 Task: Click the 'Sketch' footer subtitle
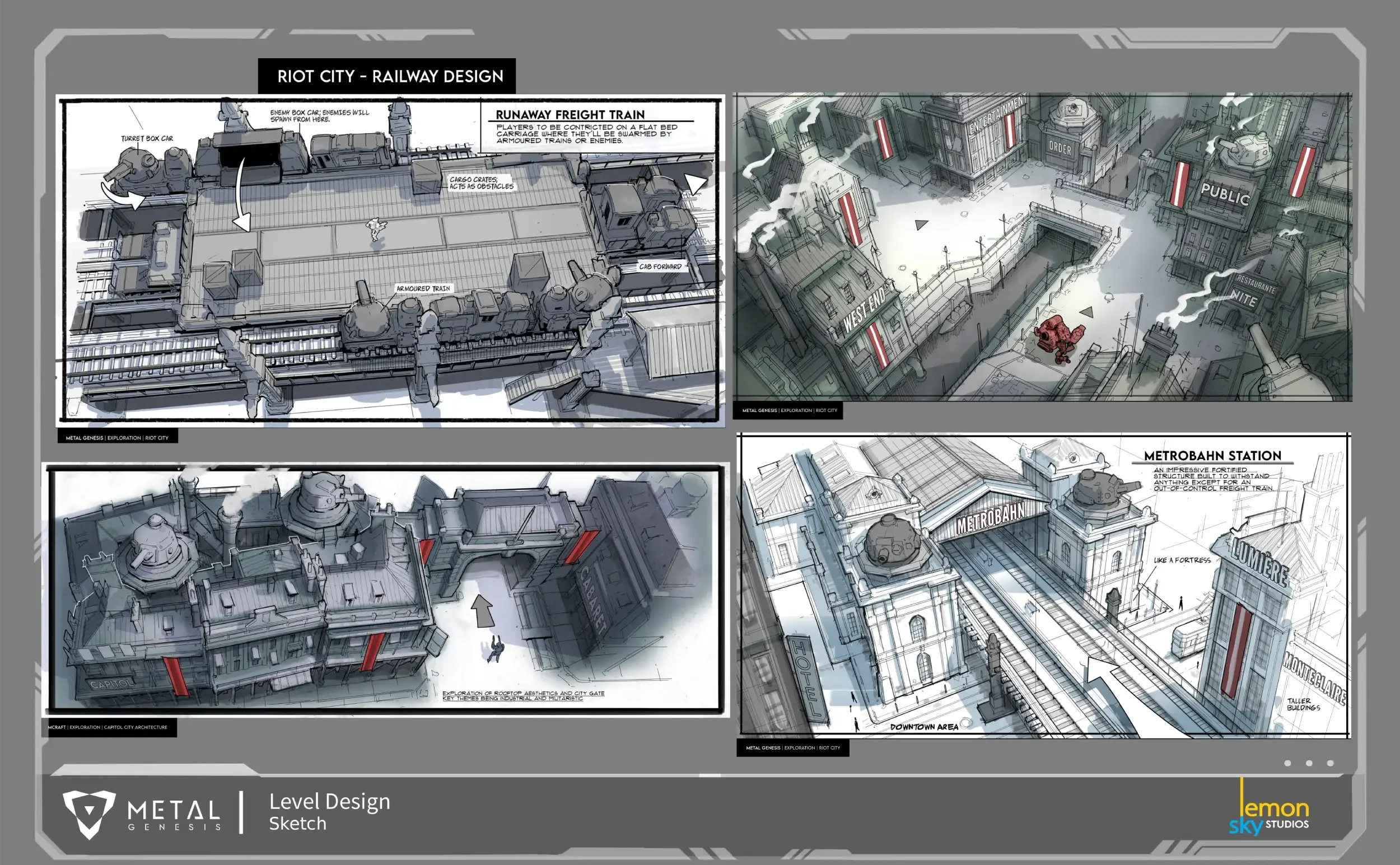[x=297, y=824]
